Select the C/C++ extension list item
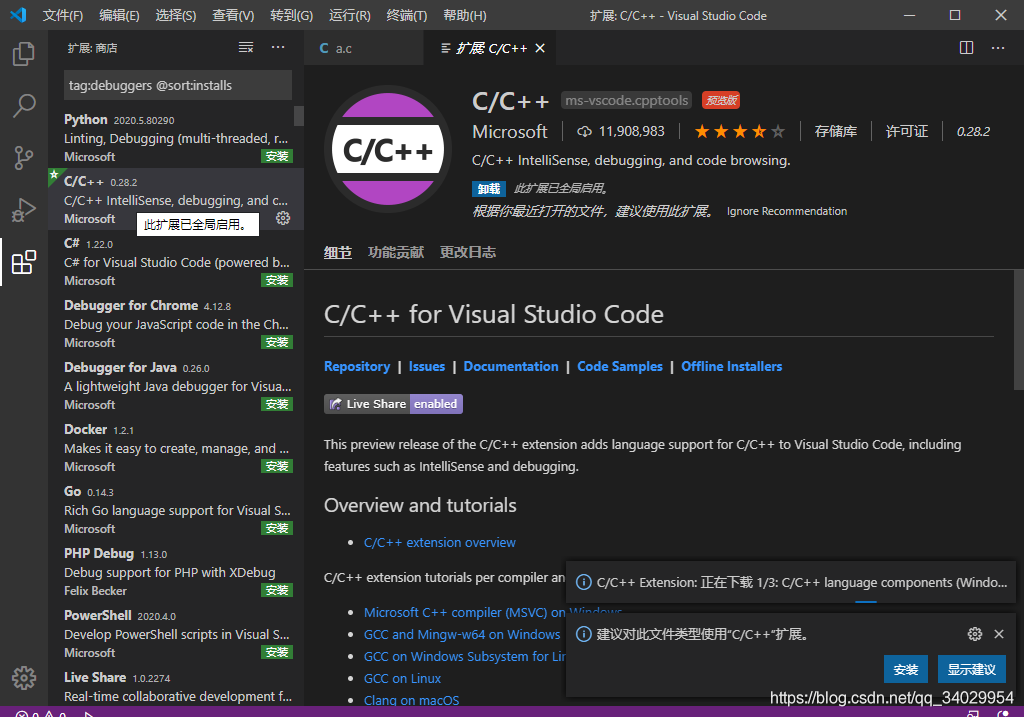Image resolution: width=1024 pixels, height=717 pixels. 176,199
